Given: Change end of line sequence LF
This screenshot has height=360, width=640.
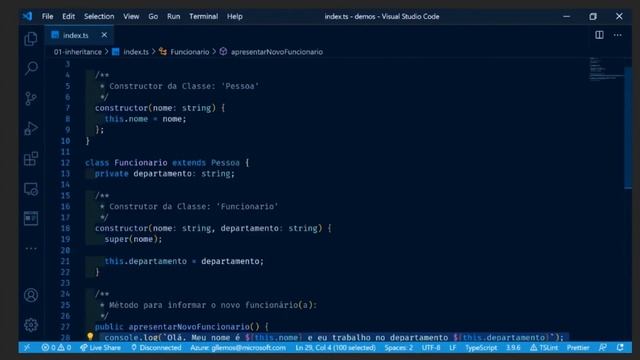Looking at the screenshot, I should (453, 348).
